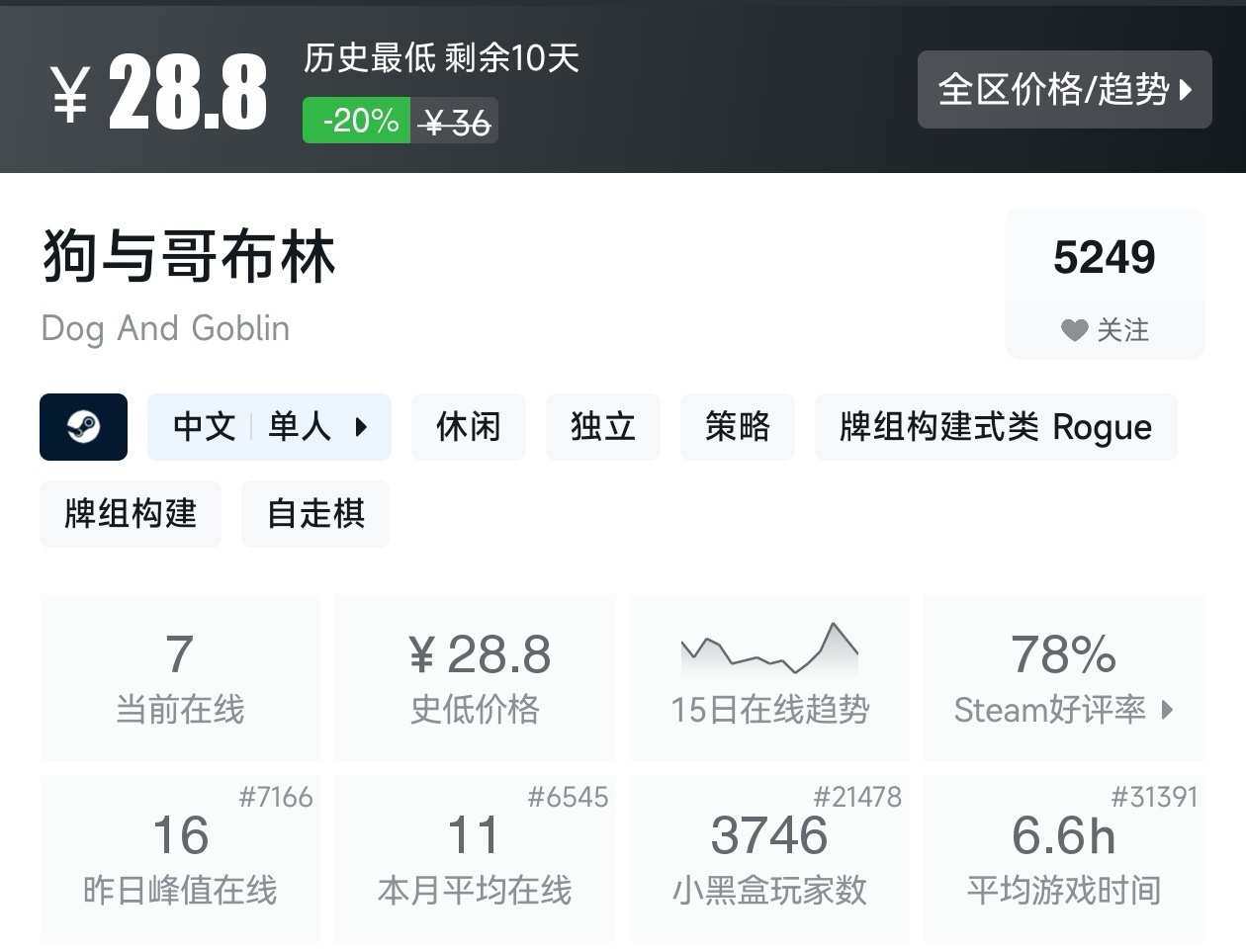Select the 休闲 tag

(469, 427)
